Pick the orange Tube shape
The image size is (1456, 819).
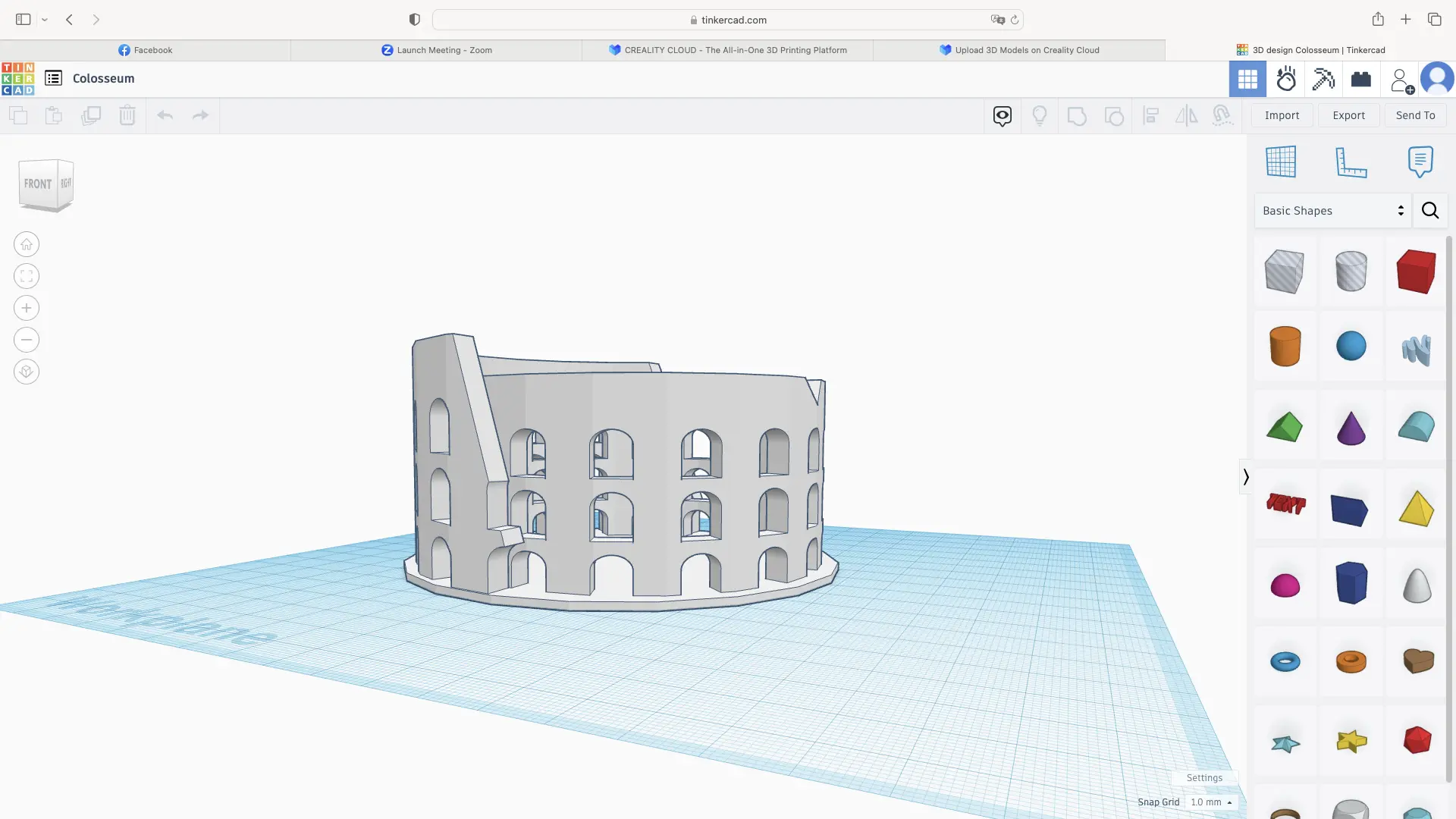pos(1351,661)
